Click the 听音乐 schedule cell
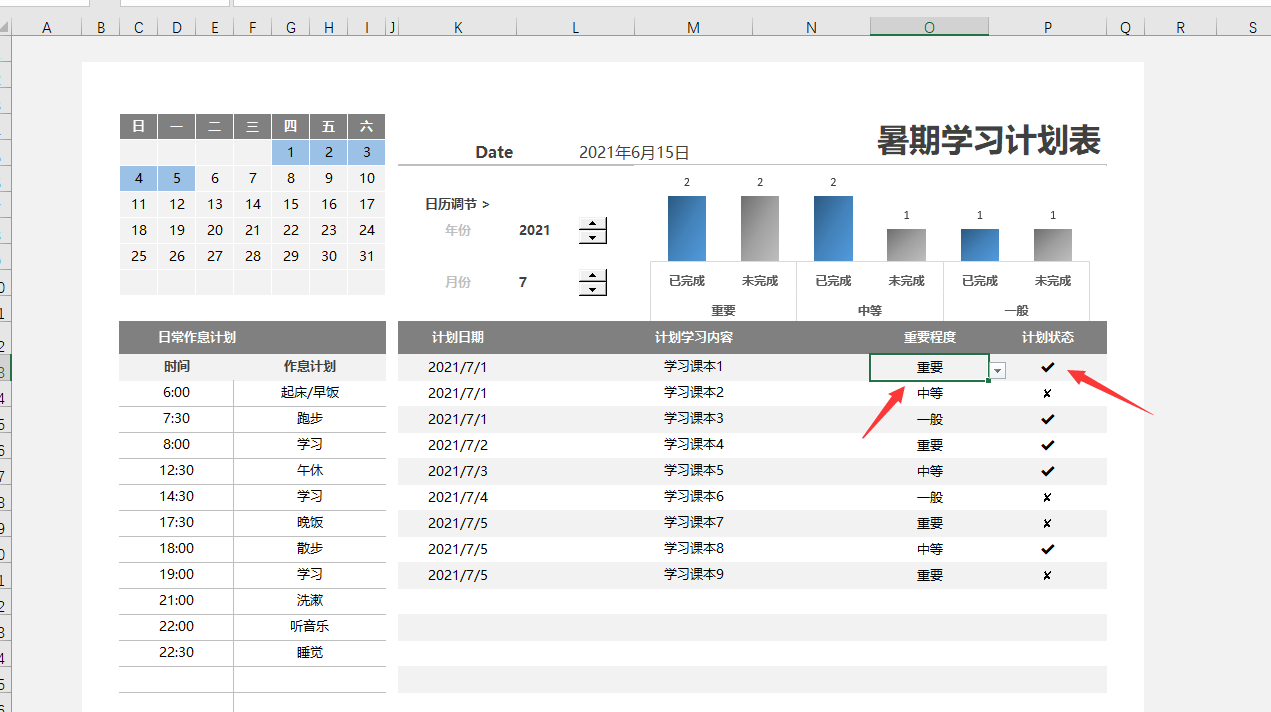This screenshot has height=712, width=1271. (x=310, y=626)
